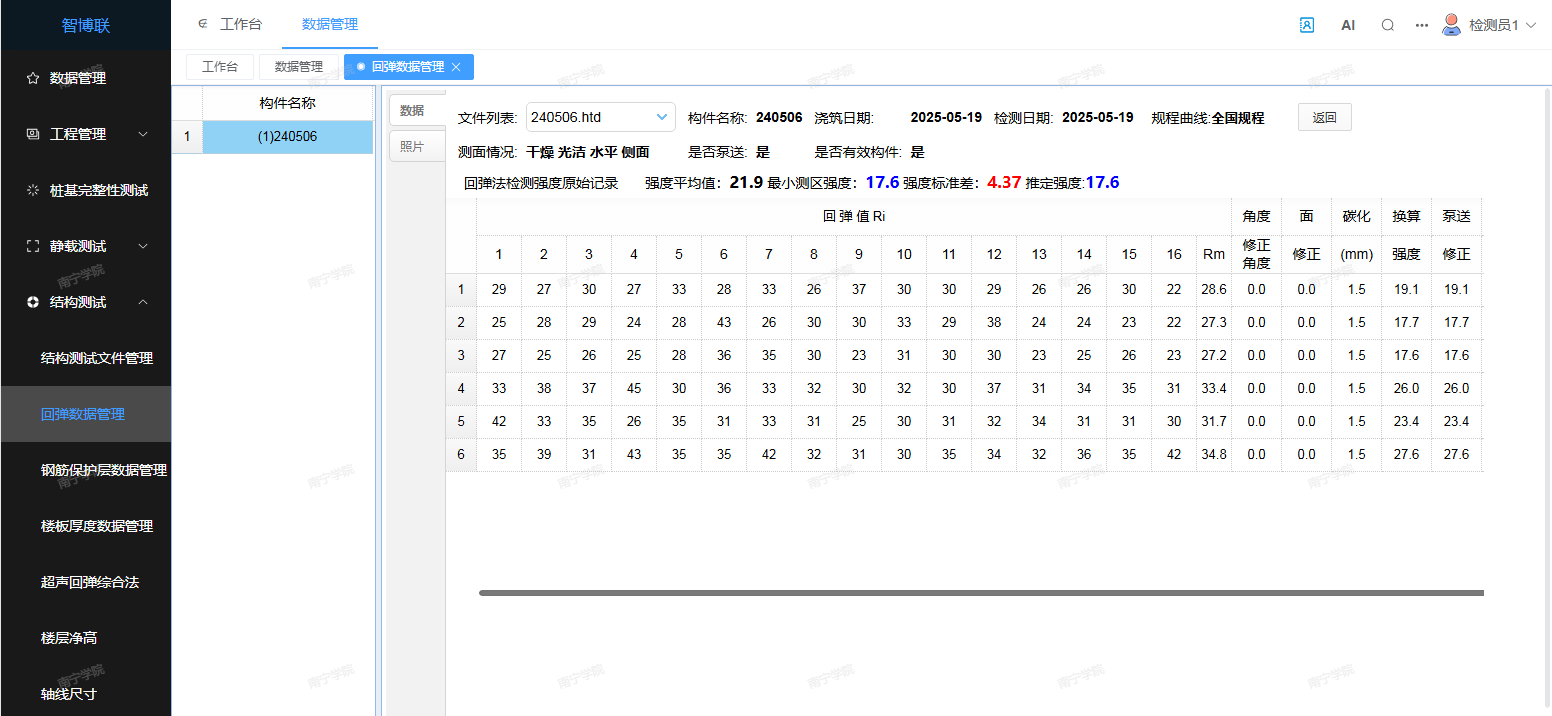Close the 回弹数据管理 tab with X
The height and width of the screenshot is (716, 1552).
tap(456, 67)
